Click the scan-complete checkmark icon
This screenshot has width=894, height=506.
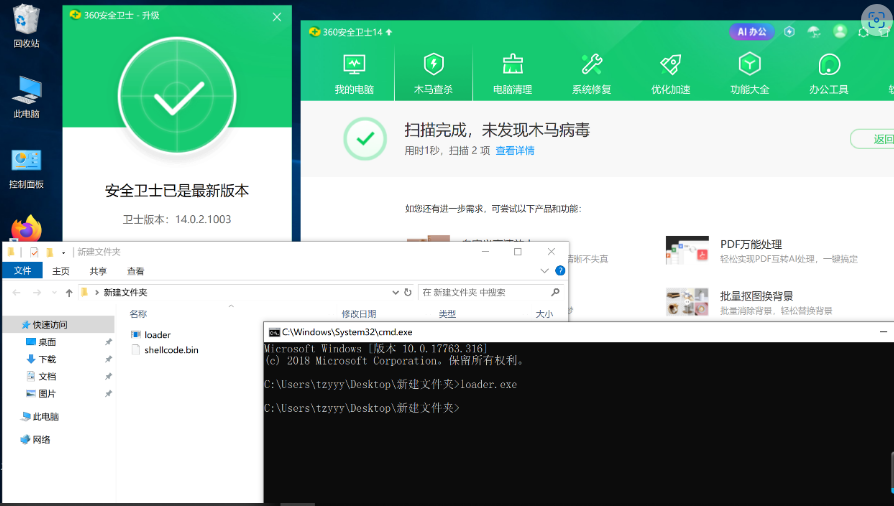(365, 139)
